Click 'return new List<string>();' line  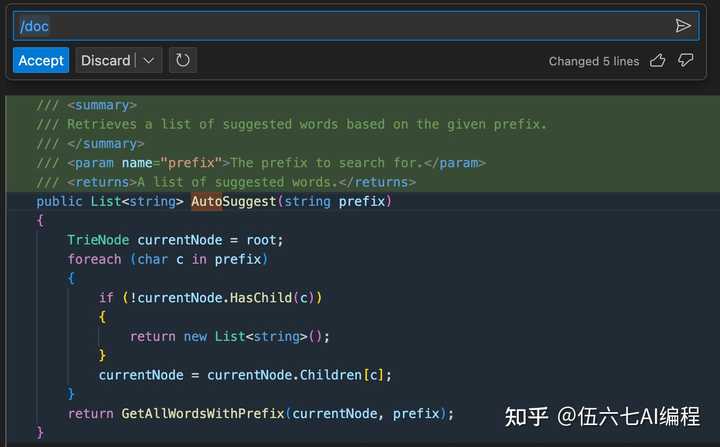(230, 336)
